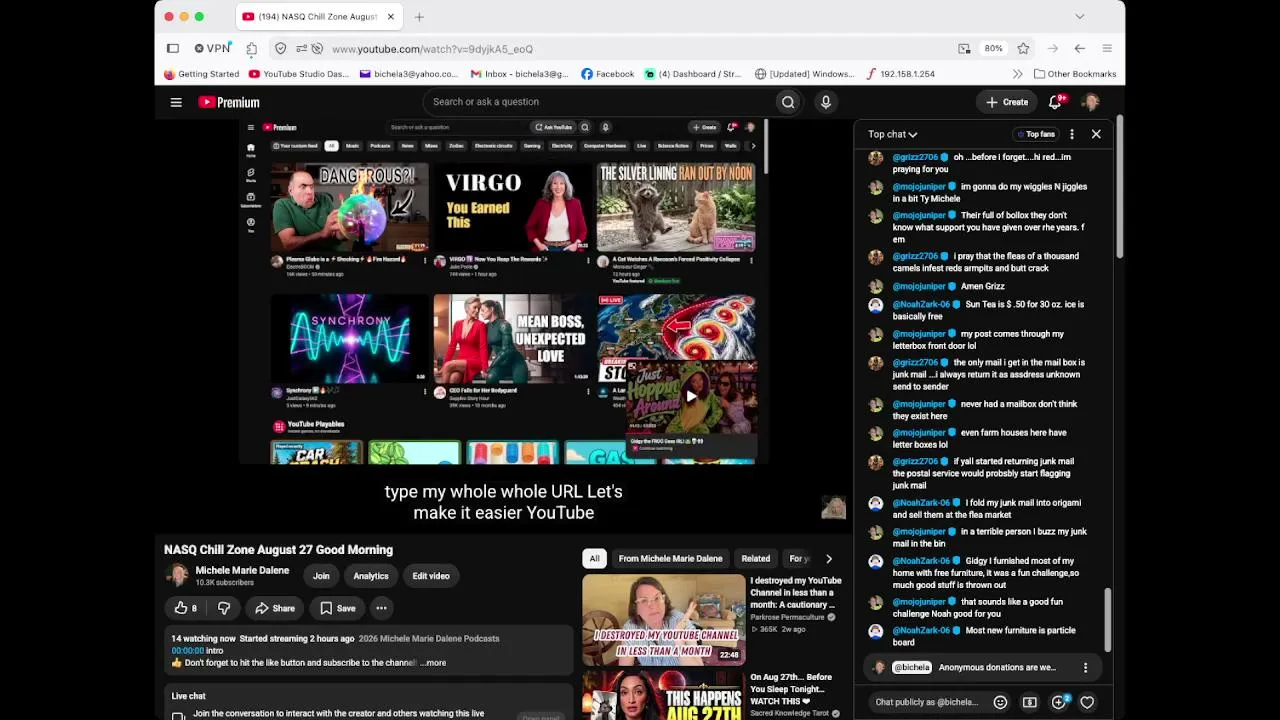Toggle the VPN extension

pos(212,48)
